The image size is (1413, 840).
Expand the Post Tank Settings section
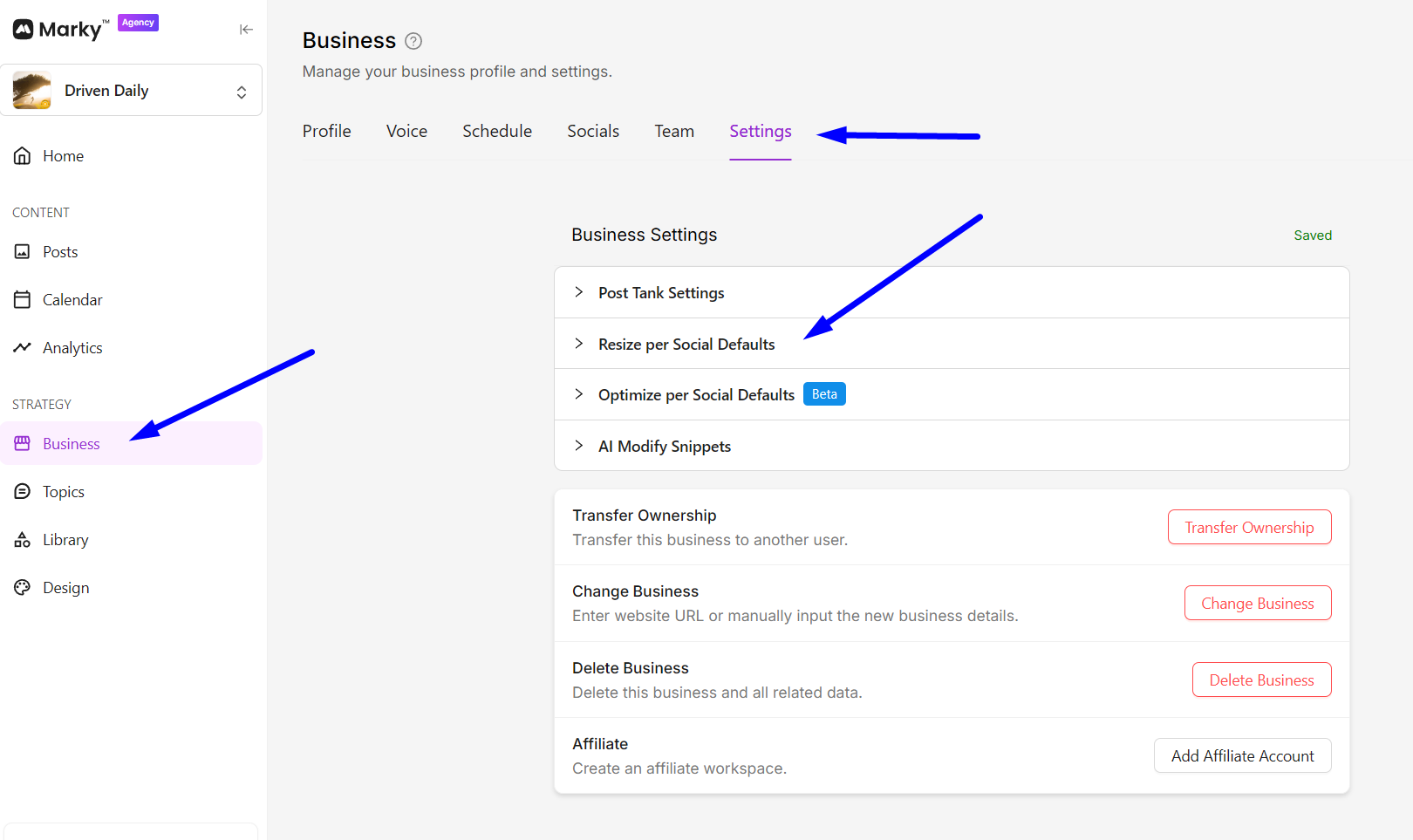pos(579,292)
